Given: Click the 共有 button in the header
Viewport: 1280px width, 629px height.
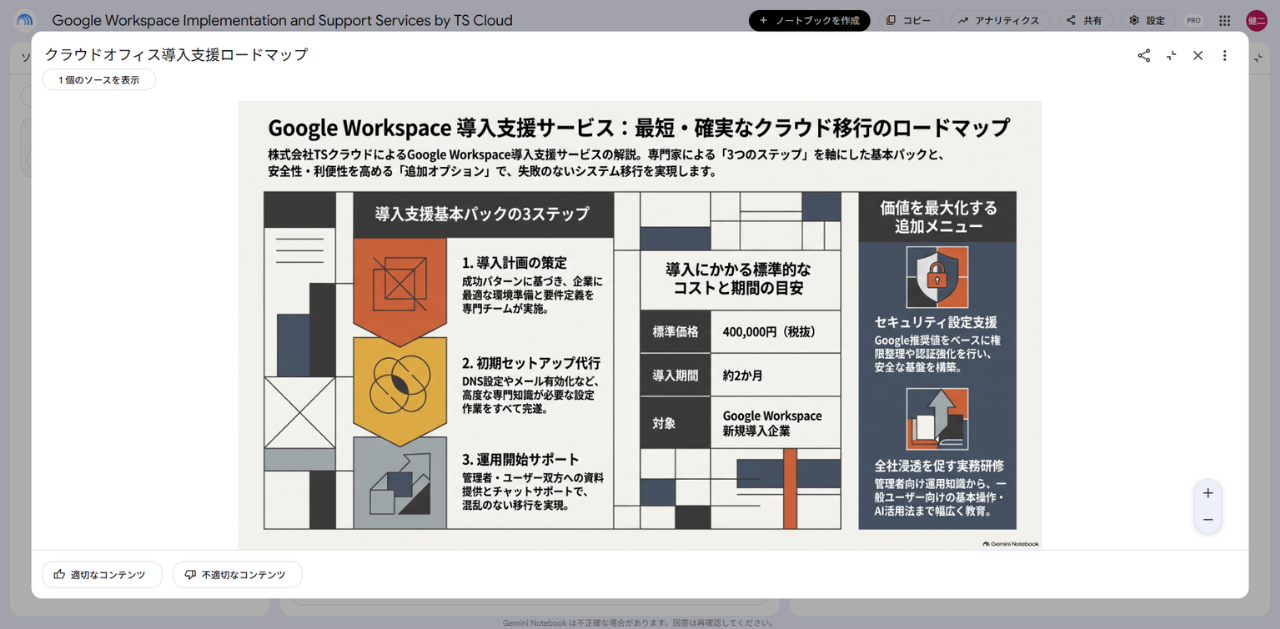Looking at the screenshot, I should pos(1085,20).
